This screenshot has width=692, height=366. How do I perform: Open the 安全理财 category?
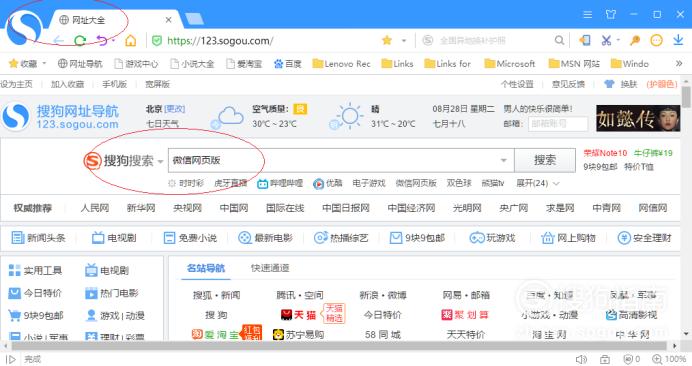[x=644, y=238]
